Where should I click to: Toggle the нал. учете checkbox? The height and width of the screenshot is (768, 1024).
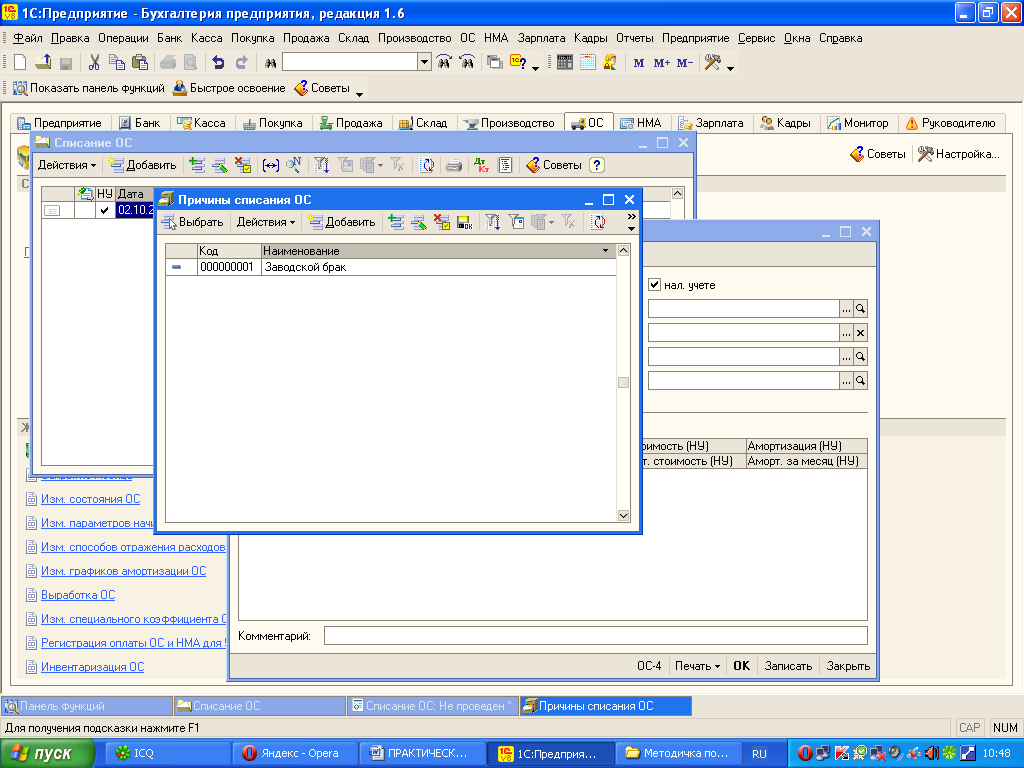pyautogui.click(x=654, y=285)
